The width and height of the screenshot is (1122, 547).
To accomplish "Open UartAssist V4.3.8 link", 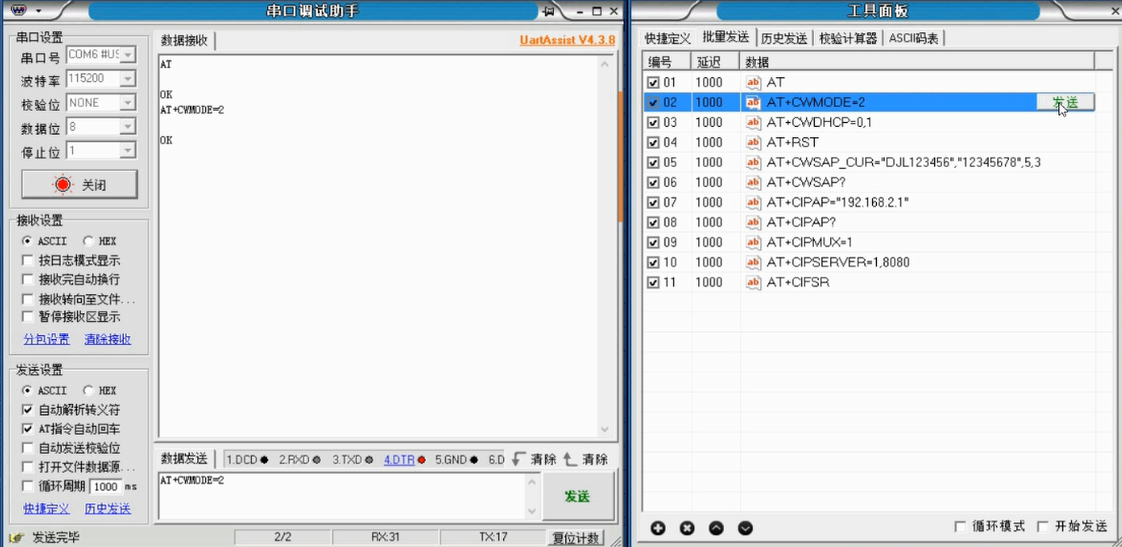I will [567, 40].
